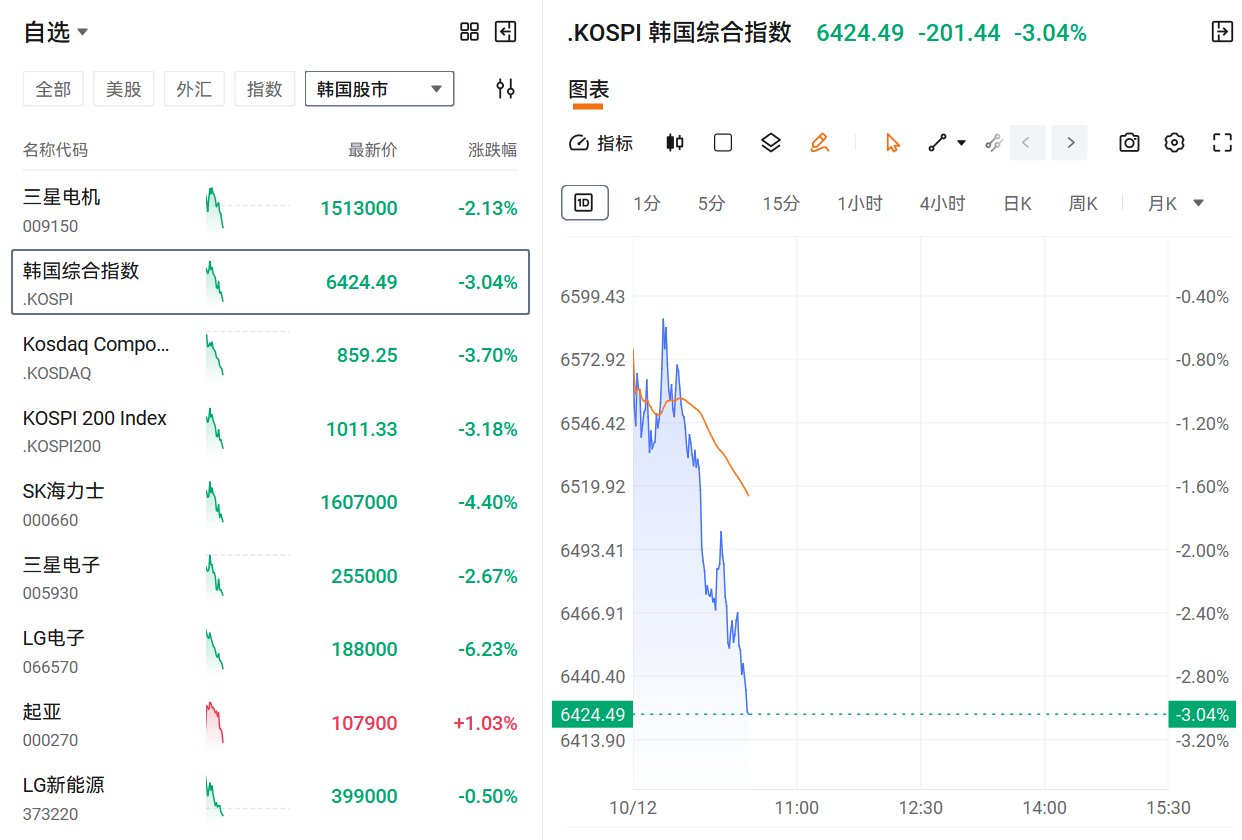Viewport: 1242px width, 840px height.
Task: Switch chart to 周K interval
Action: [x=1083, y=204]
